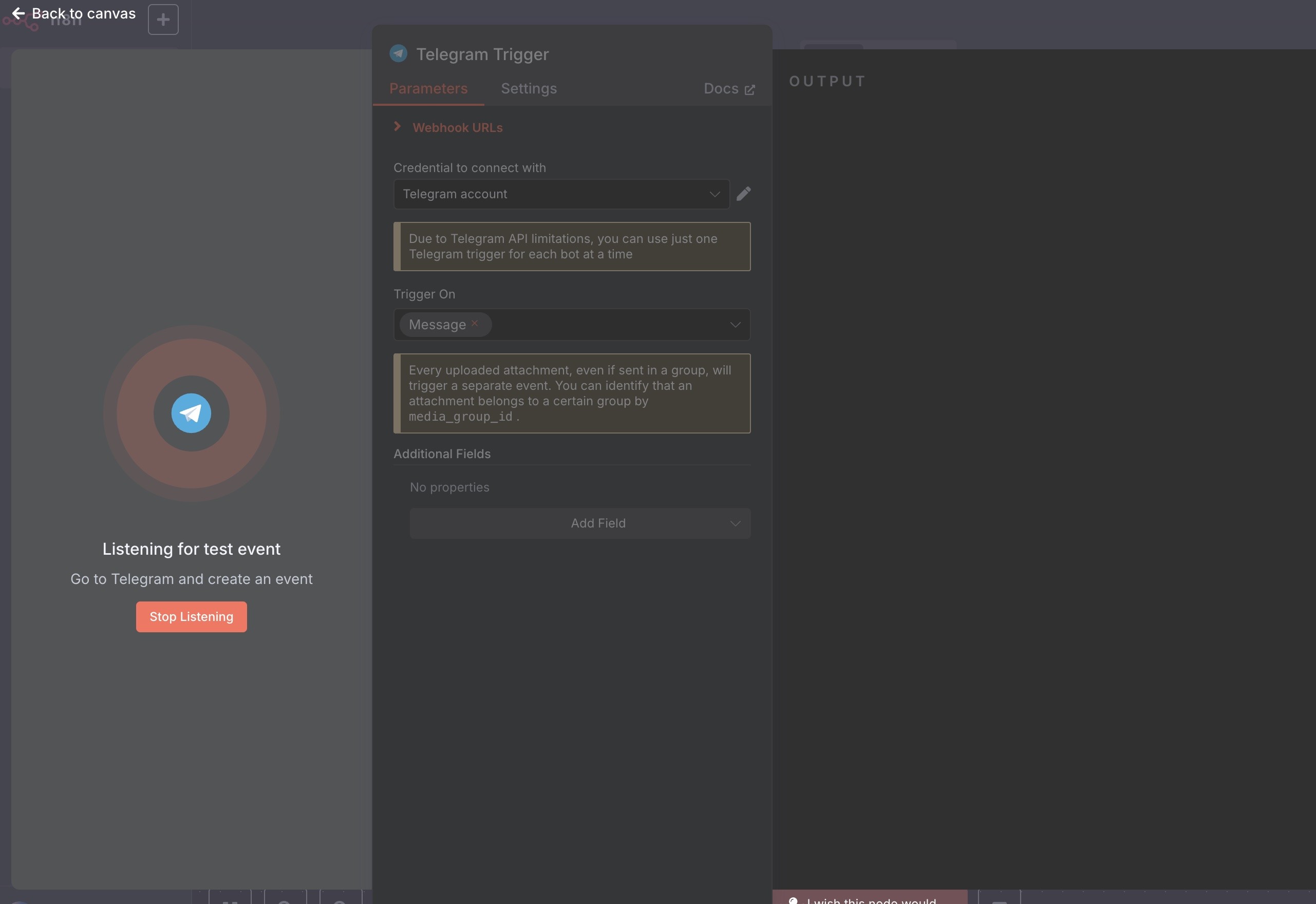Click the Trigger On label
Screen dimensions: 1316x904
click(x=424, y=294)
